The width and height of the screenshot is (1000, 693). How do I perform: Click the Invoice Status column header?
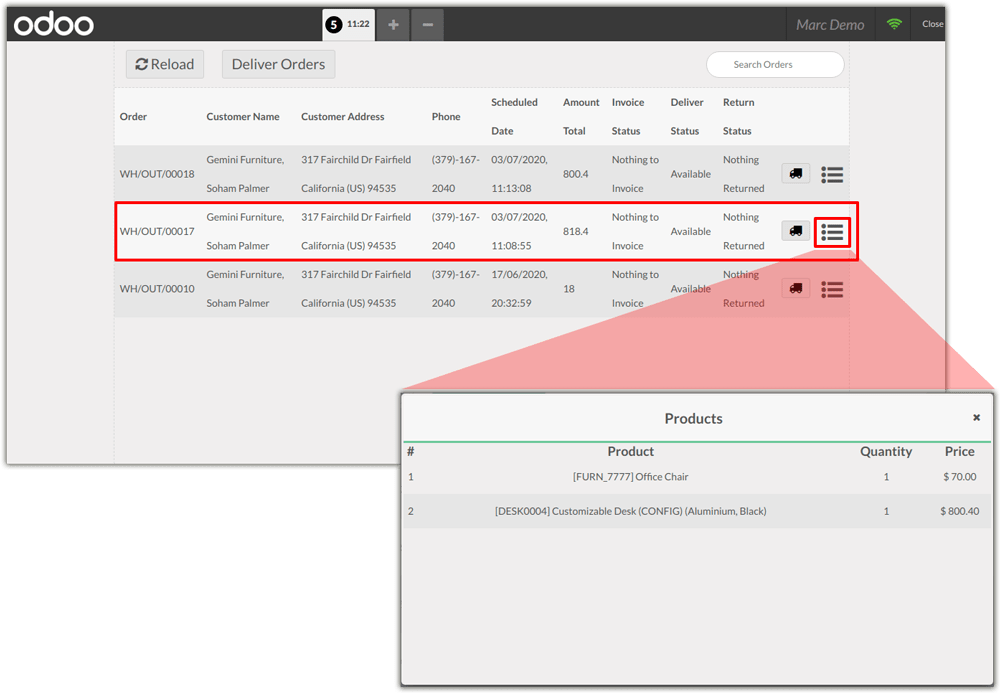[628, 117]
